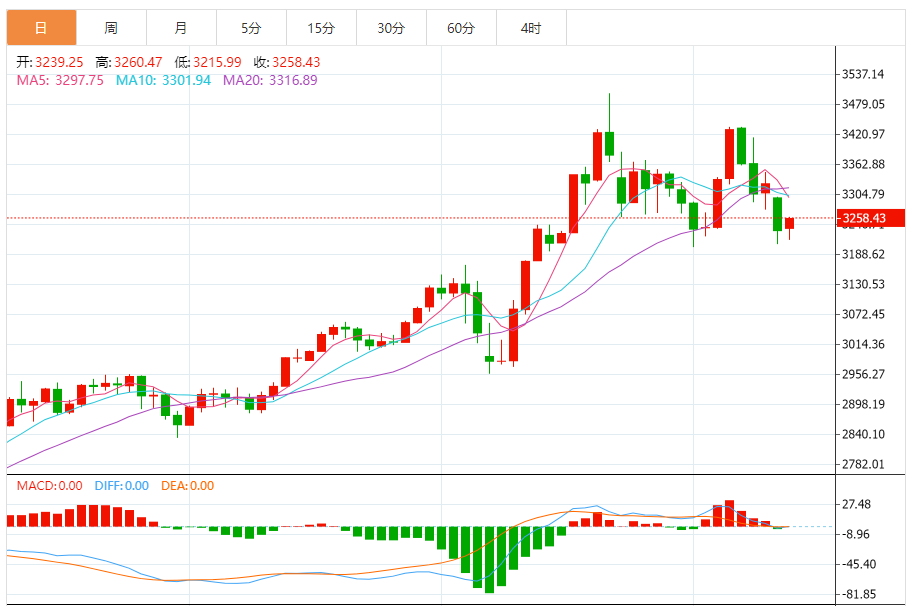Click the 2782.01 price axis label
This screenshot has height=606, width=910.
coord(863,464)
